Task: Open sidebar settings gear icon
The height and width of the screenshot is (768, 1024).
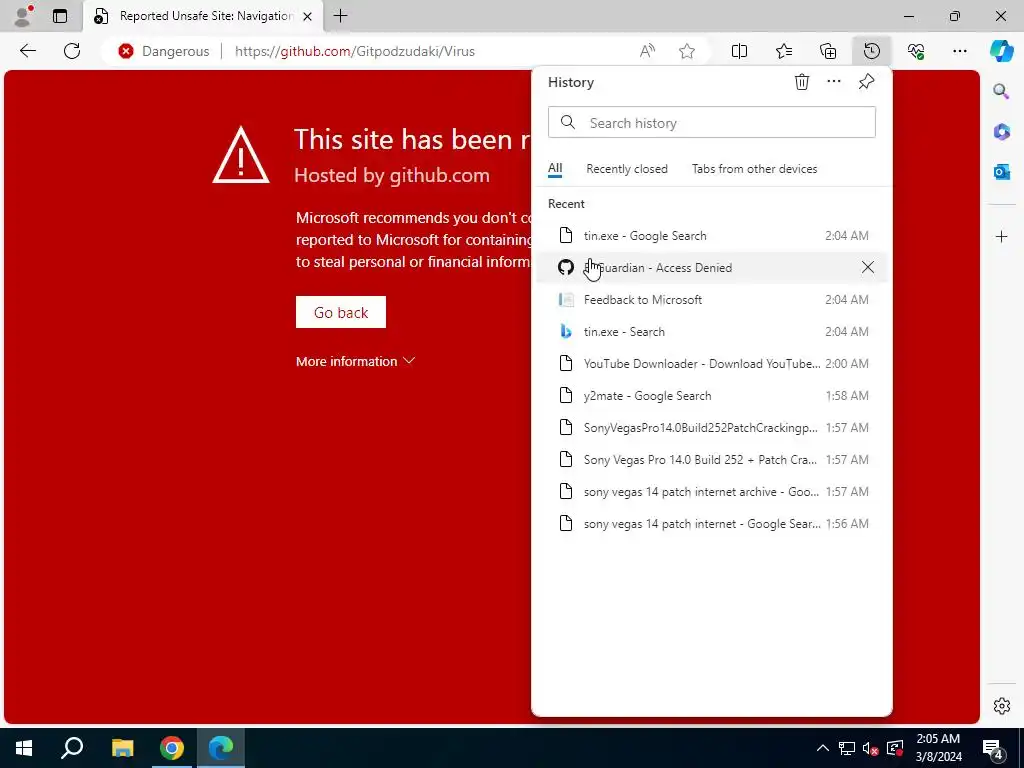Action: coord(1001,706)
